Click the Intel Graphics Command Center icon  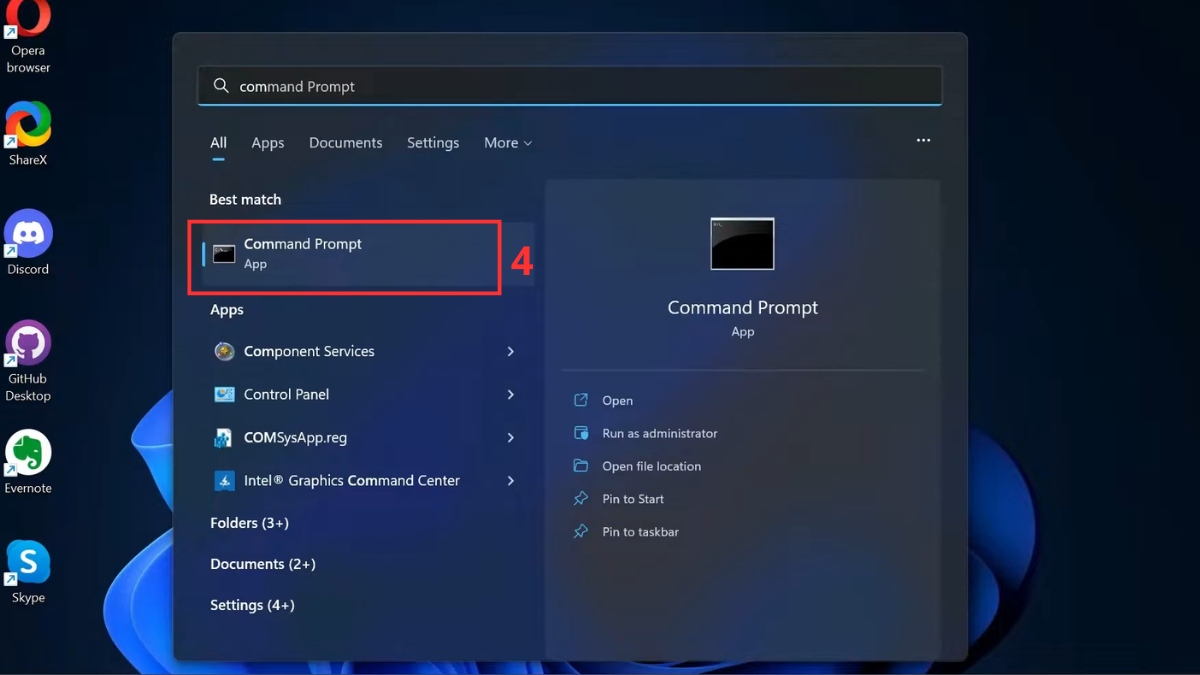pyautogui.click(x=224, y=481)
